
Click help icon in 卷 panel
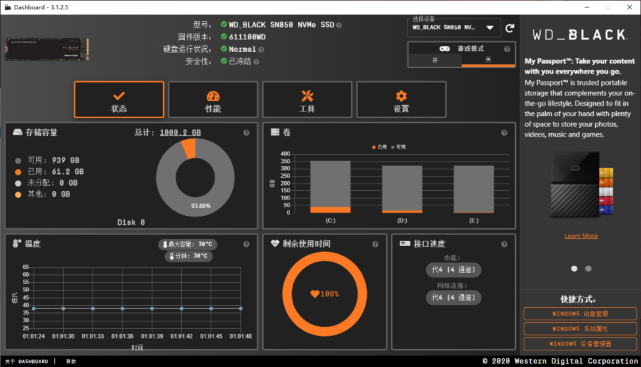click(x=504, y=133)
